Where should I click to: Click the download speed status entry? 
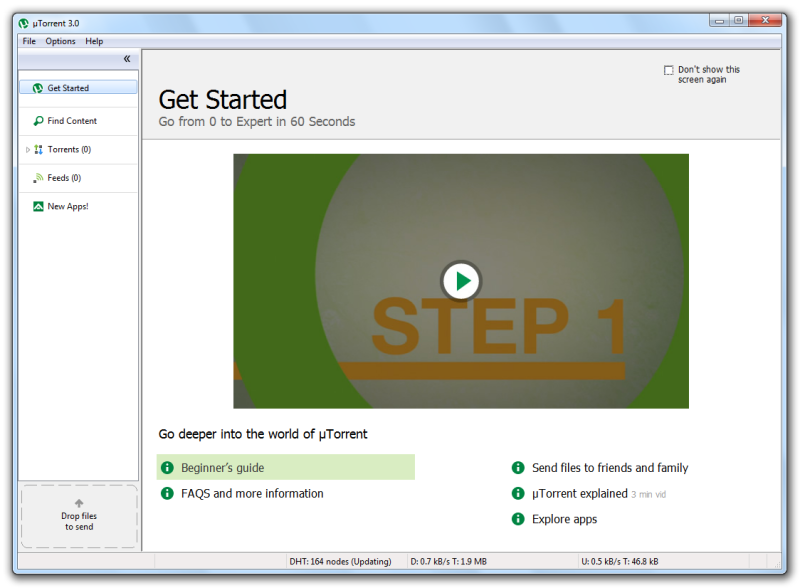coord(448,561)
